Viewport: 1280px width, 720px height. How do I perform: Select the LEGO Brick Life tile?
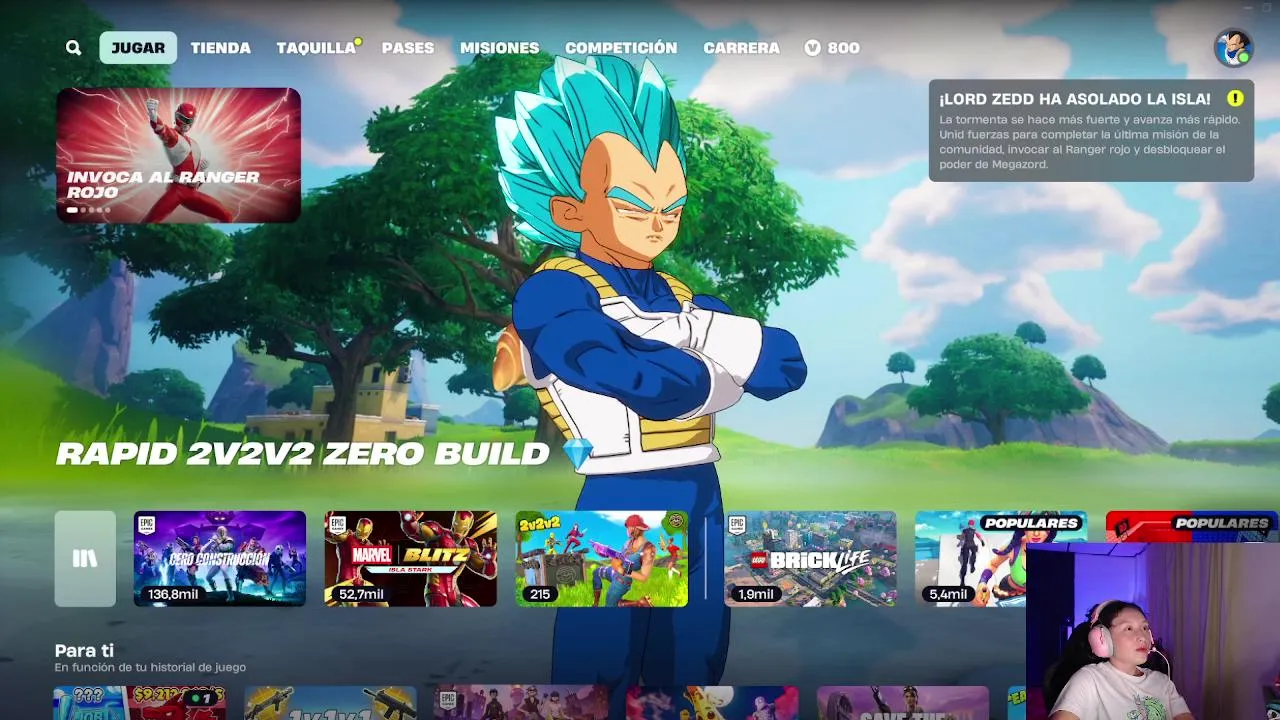tap(810, 559)
